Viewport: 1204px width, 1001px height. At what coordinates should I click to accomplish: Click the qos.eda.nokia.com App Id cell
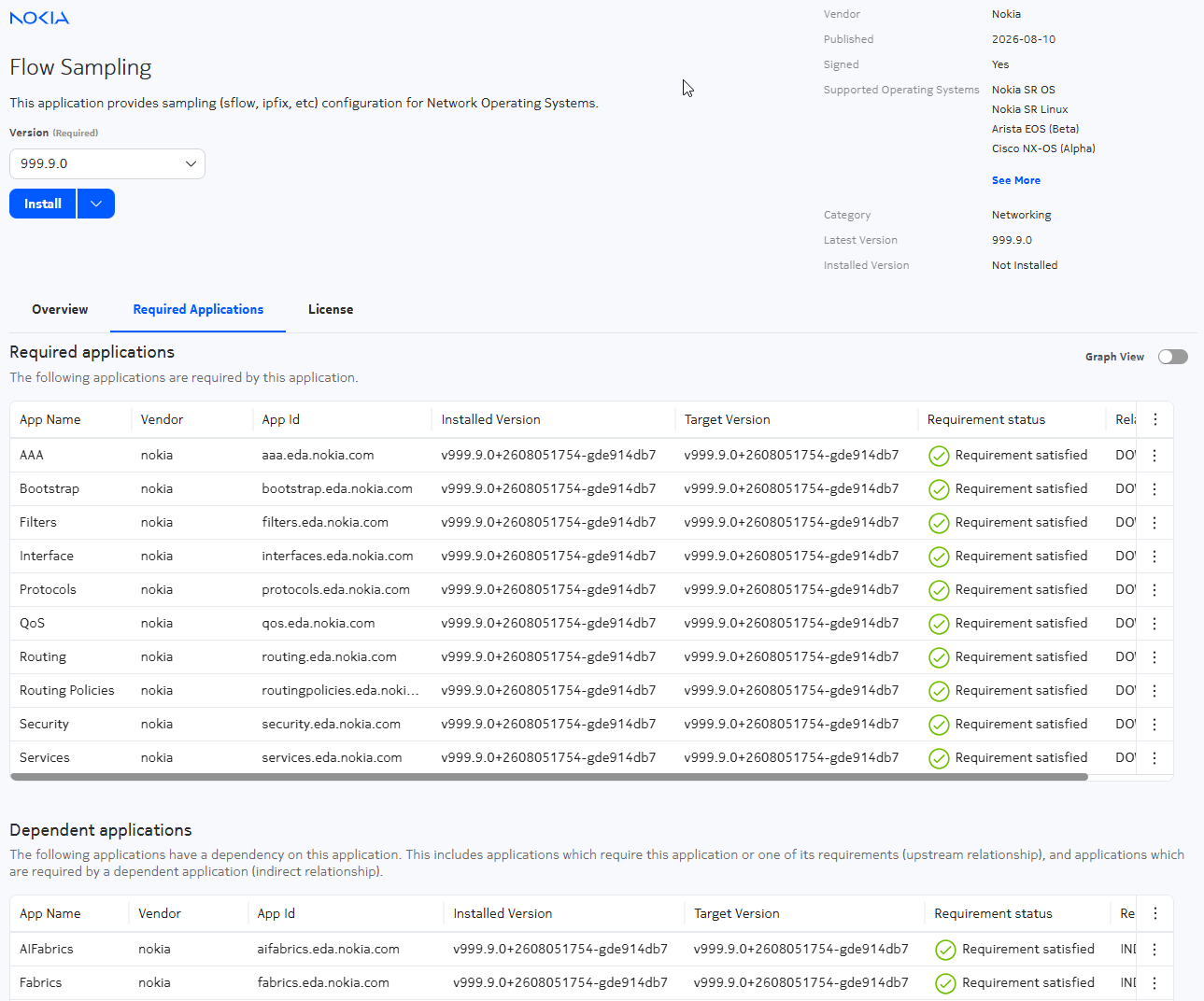[x=319, y=624]
